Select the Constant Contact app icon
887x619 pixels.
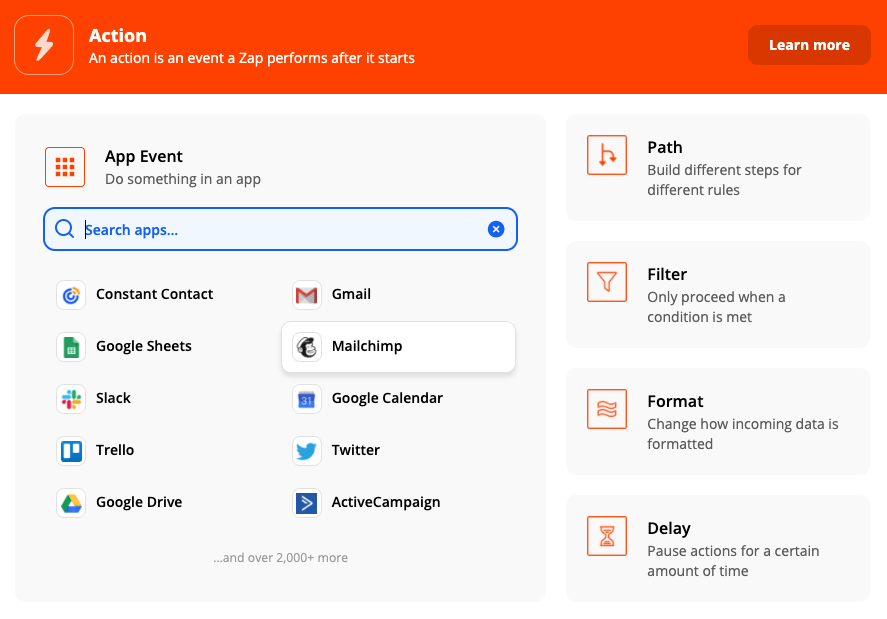coord(71,295)
